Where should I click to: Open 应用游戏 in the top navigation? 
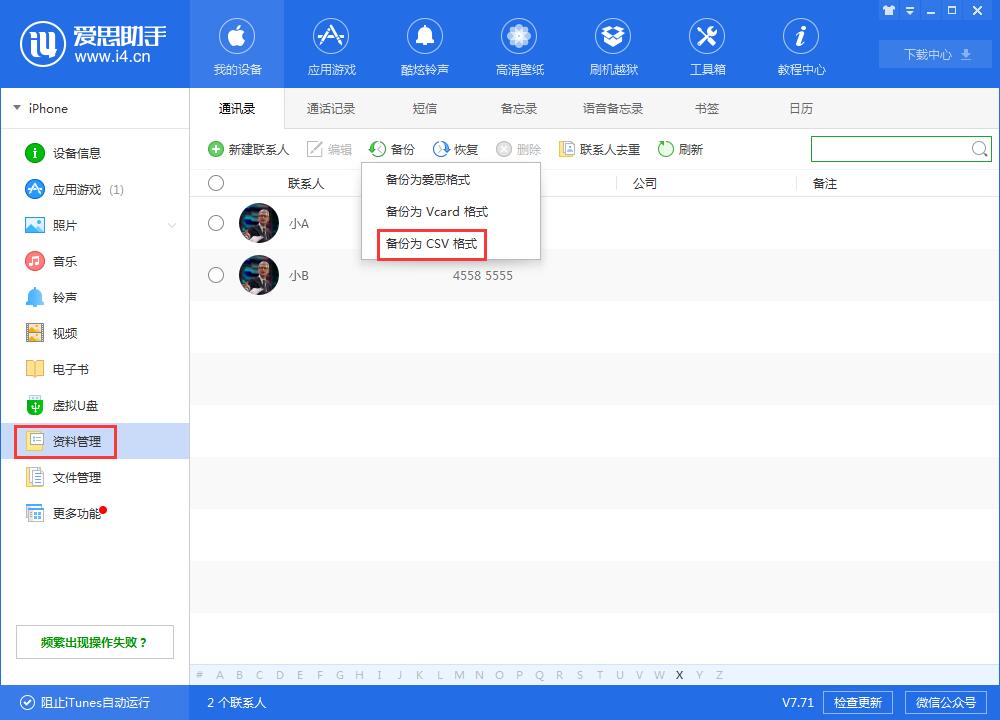331,47
